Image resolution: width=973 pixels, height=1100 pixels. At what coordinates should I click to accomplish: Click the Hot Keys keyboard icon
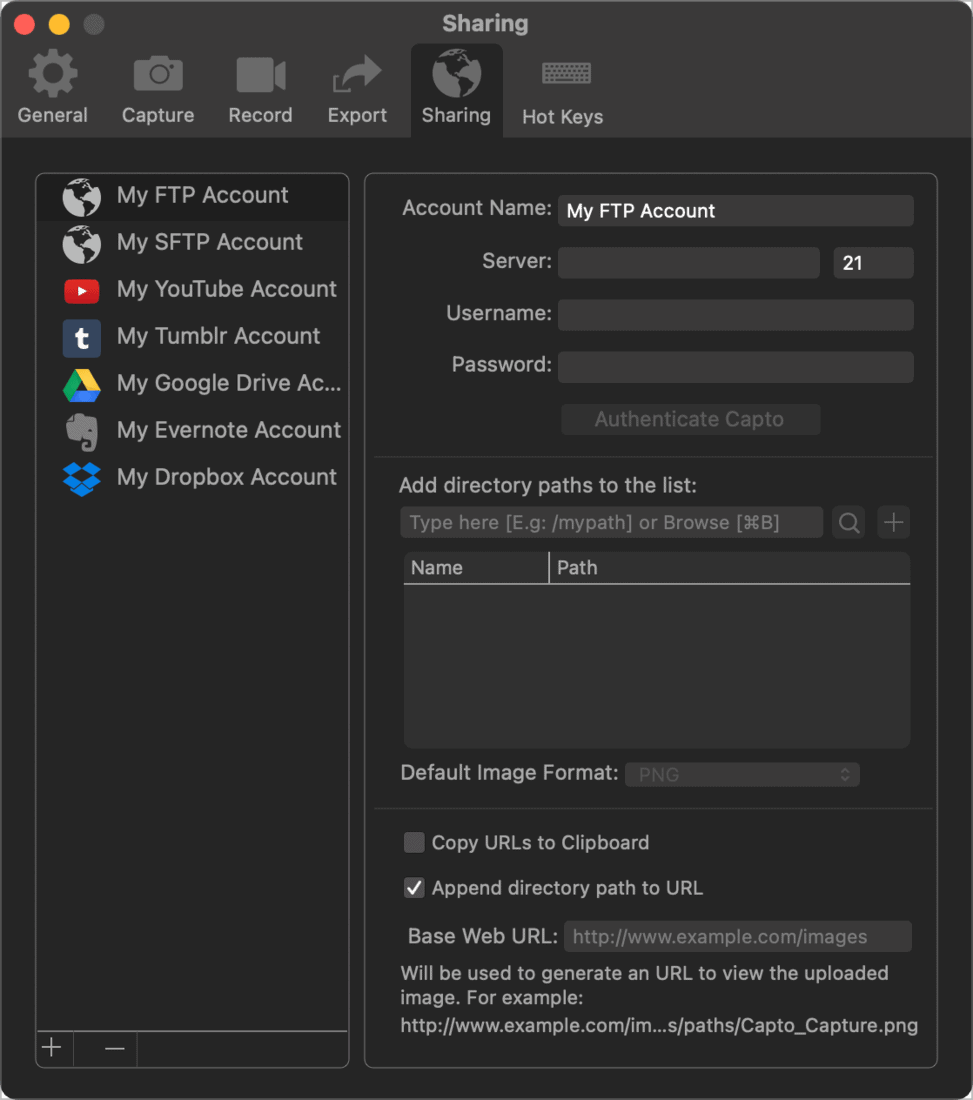tap(566, 72)
